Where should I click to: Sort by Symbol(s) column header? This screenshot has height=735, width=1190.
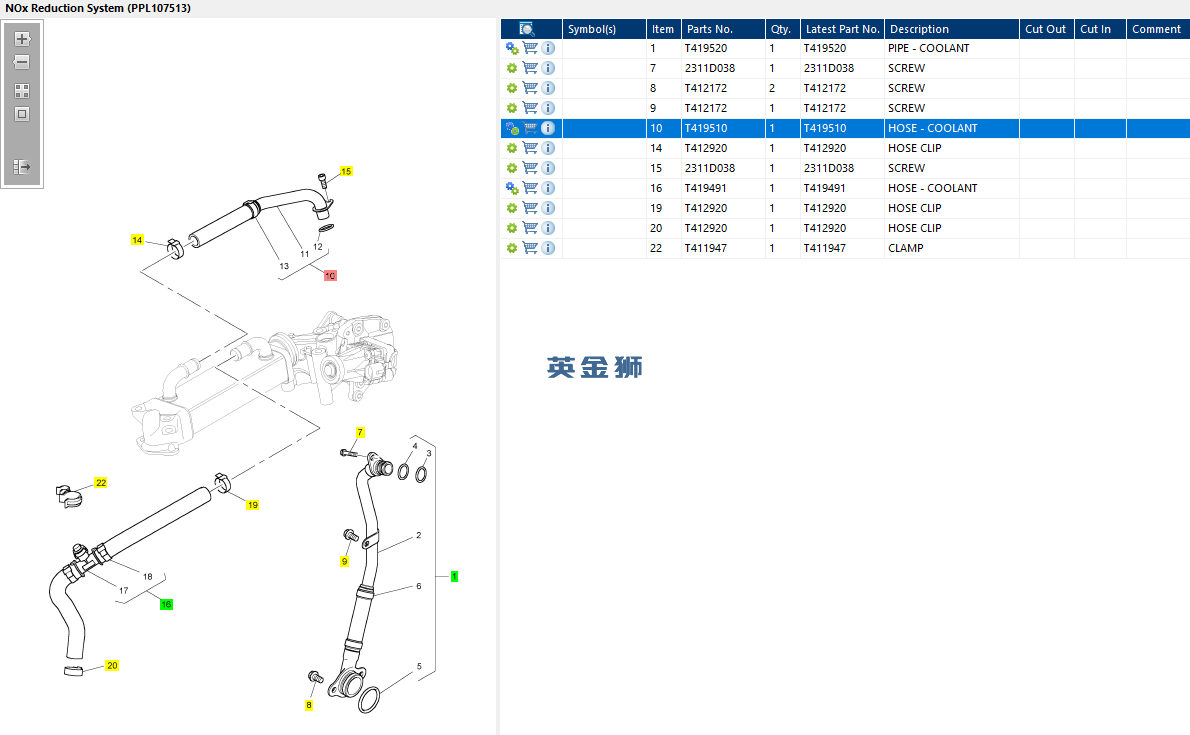click(x=604, y=29)
